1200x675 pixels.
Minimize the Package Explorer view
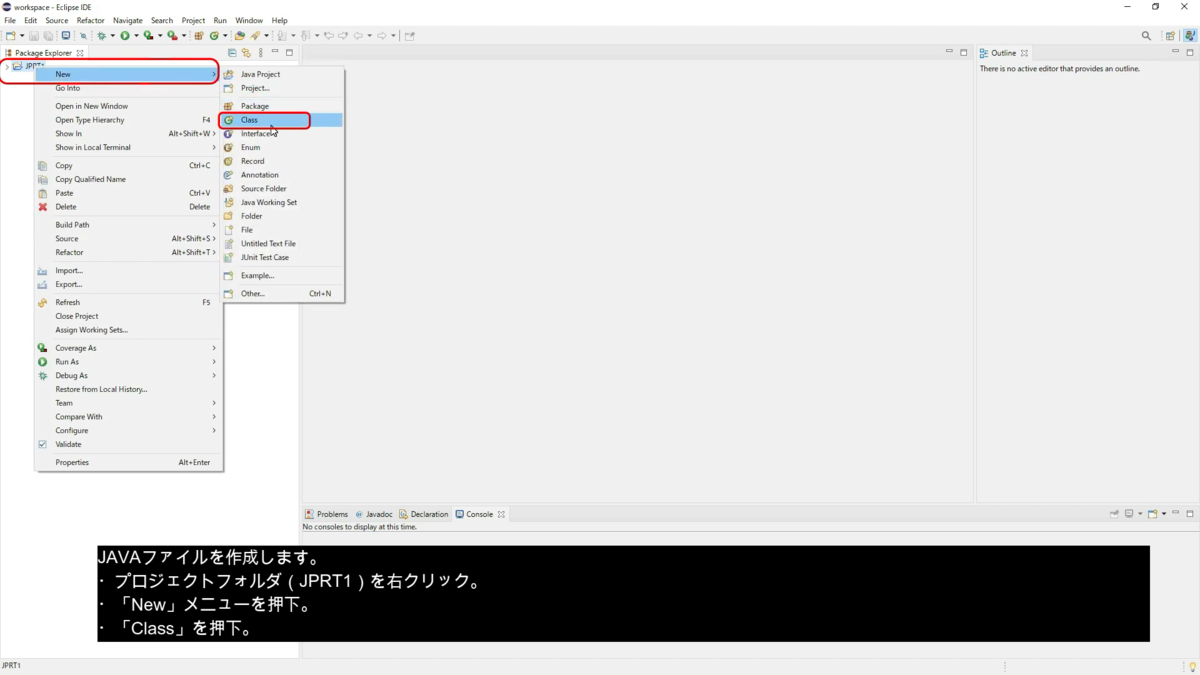(x=275, y=51)
